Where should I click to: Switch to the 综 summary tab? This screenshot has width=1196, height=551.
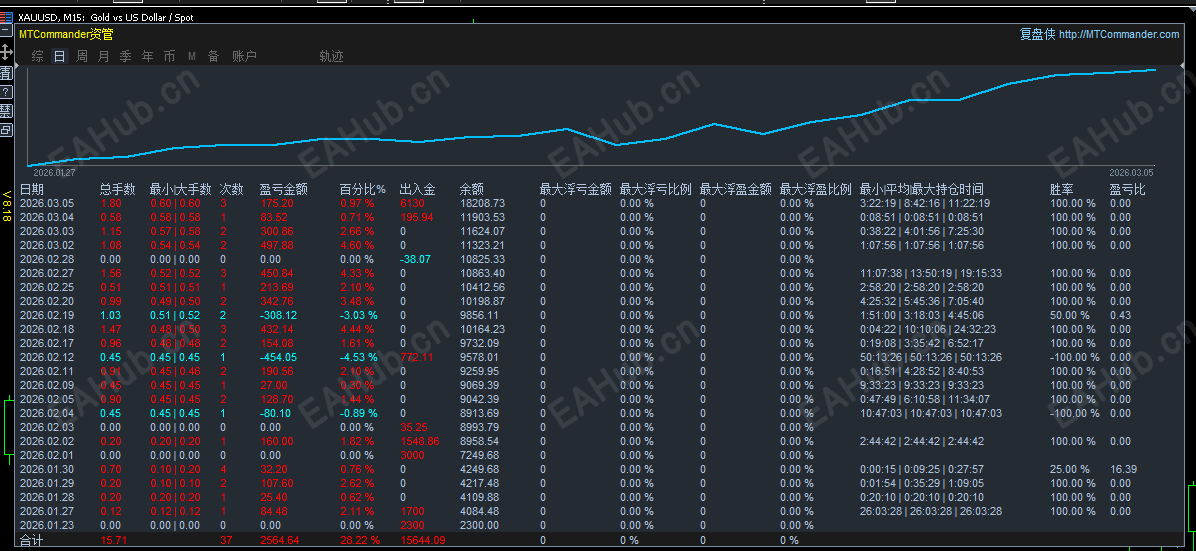(37, 56)
